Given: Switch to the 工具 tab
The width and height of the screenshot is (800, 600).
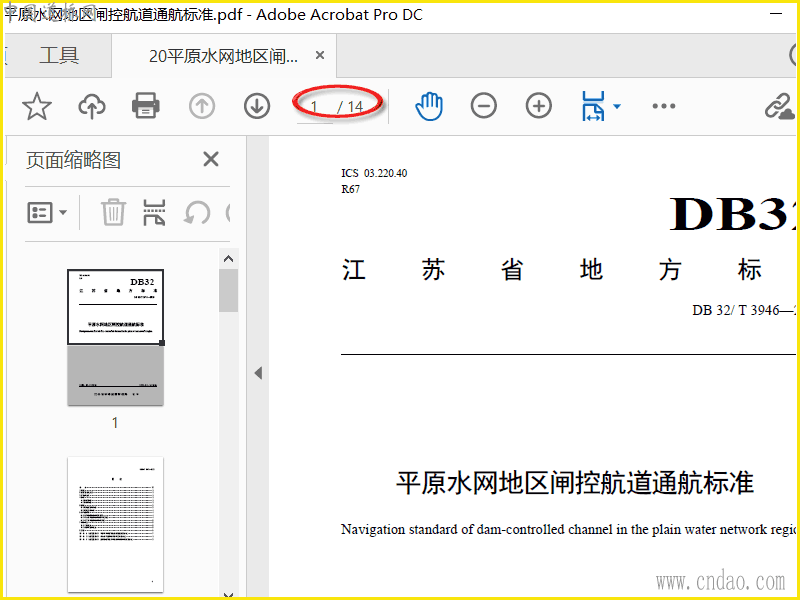Looking at the screenshot, I should (x=59, y=55).
